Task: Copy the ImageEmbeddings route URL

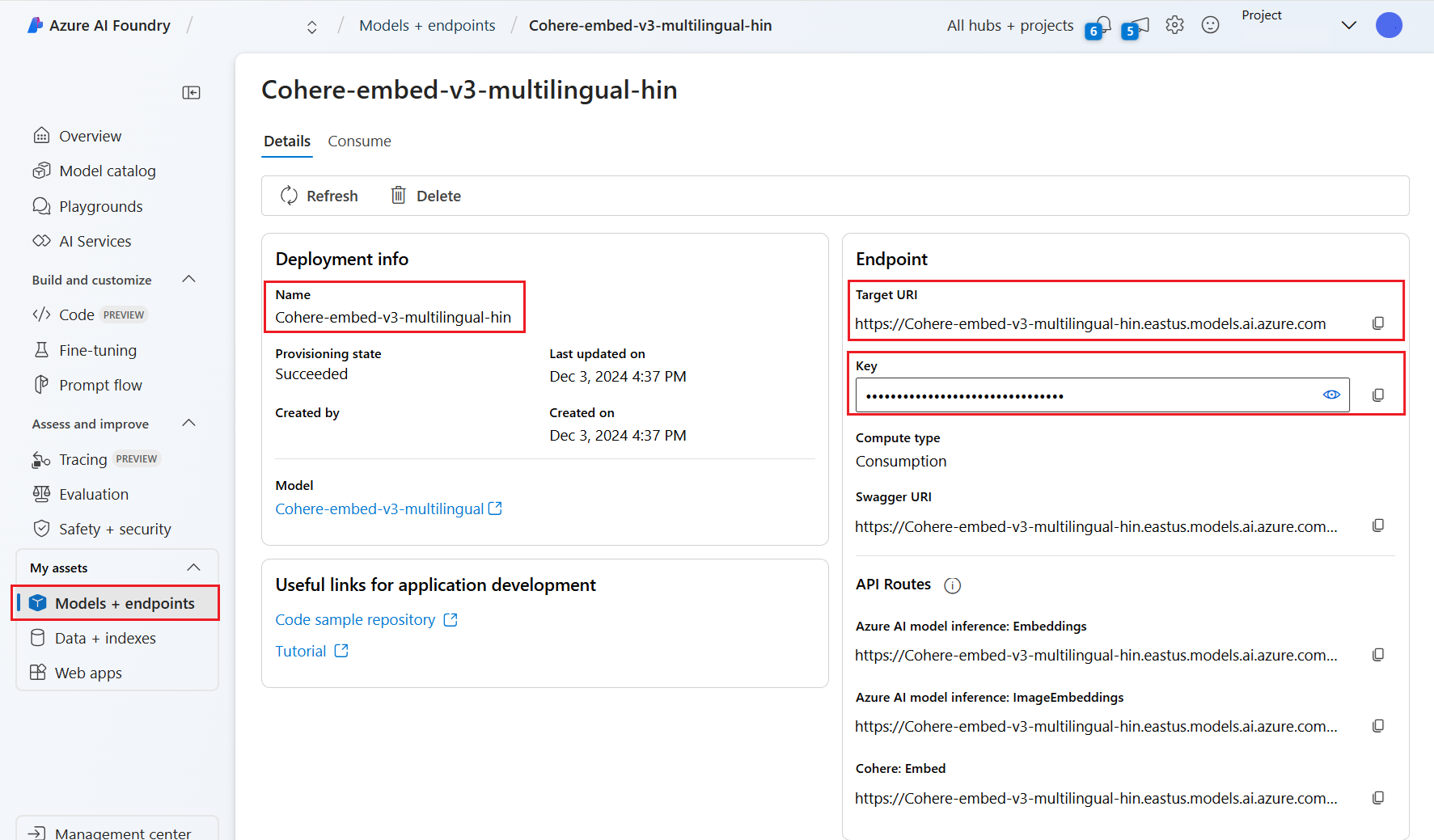Action: click(1378, 726)
